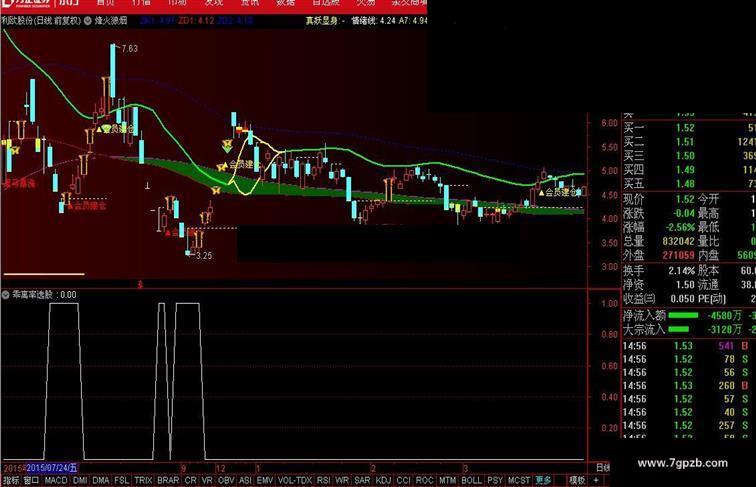The image size is (756, 487).
Task: Click the 换手 turnover value 2.14%
Action: point(682,271)
